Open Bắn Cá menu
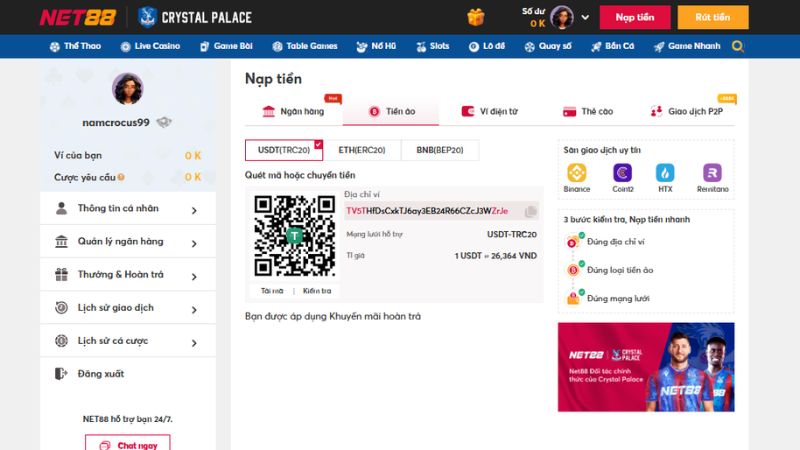The width and height of the screenshot is (800, 450). click(x=612, y=46)
